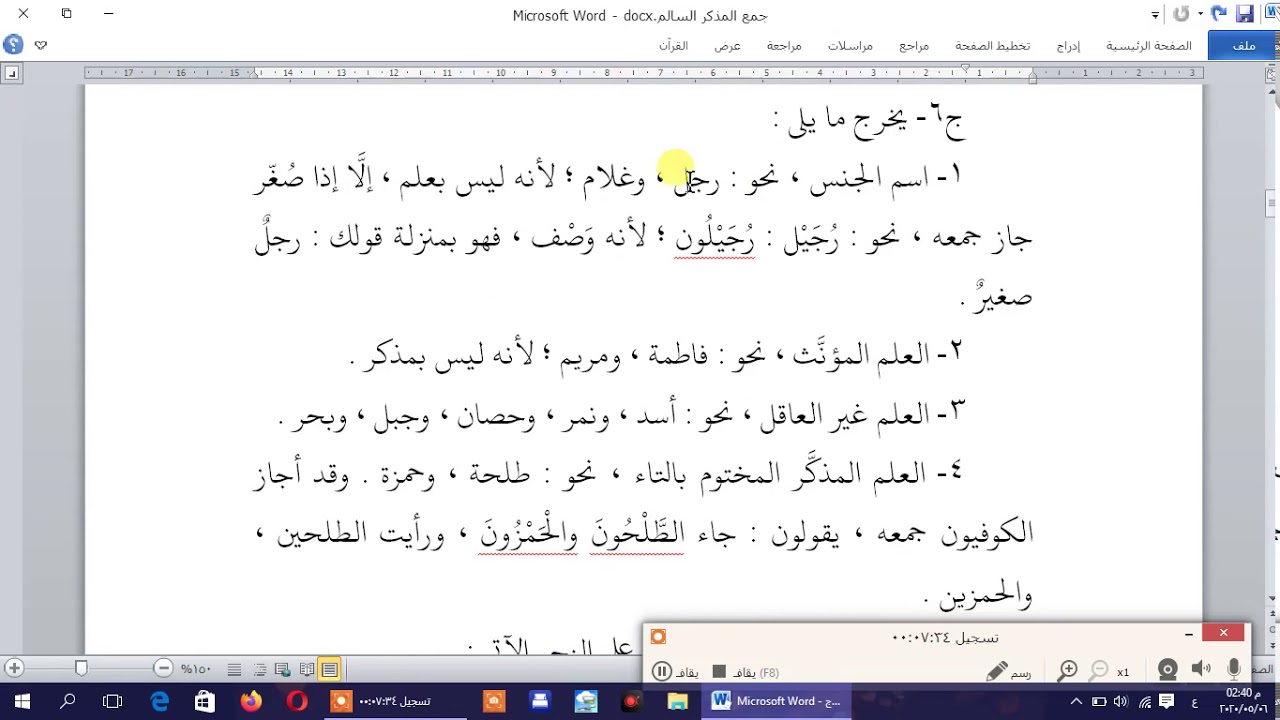Image resolution: width=1280 pixels, height=720 pixels.
Task: Toggle the microphone in the recorder
Action: coord(1234,670)
